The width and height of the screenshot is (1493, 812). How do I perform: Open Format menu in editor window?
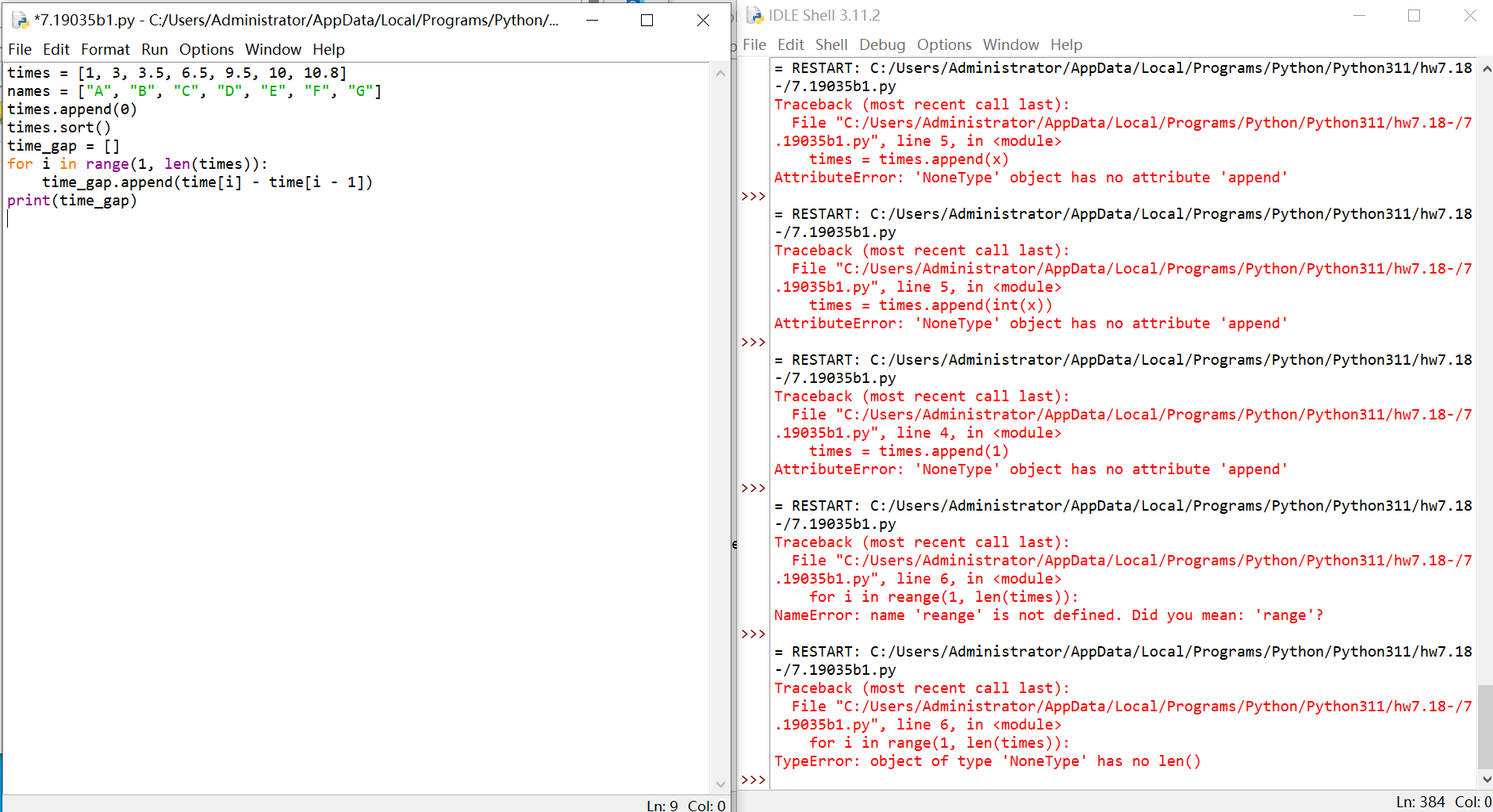(x=106, y=49)
